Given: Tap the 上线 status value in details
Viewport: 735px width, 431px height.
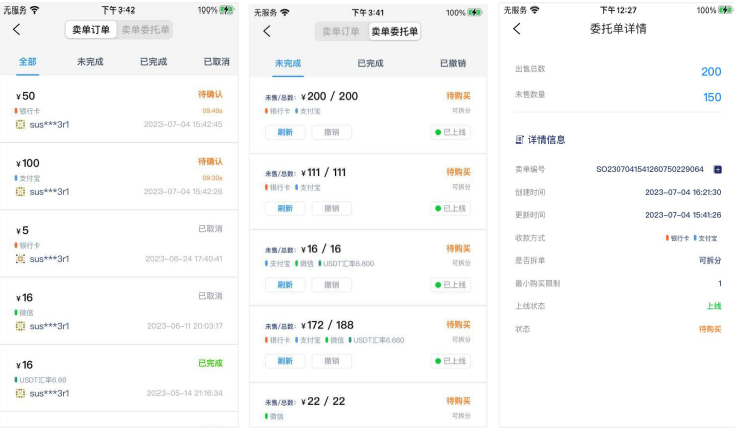Looking at the screenshot, I should tap(714, 306).
